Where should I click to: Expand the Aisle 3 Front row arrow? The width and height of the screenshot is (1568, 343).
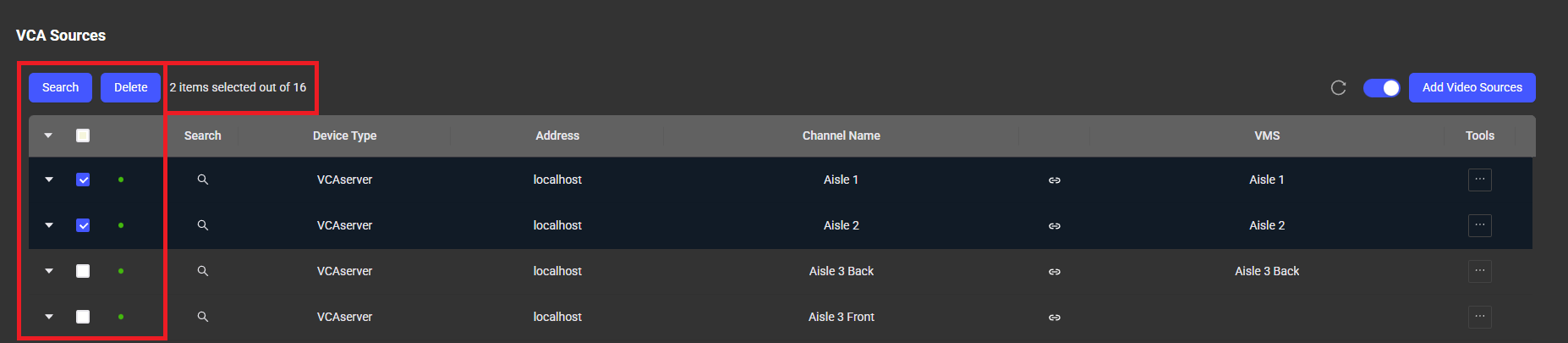[49, 317]
